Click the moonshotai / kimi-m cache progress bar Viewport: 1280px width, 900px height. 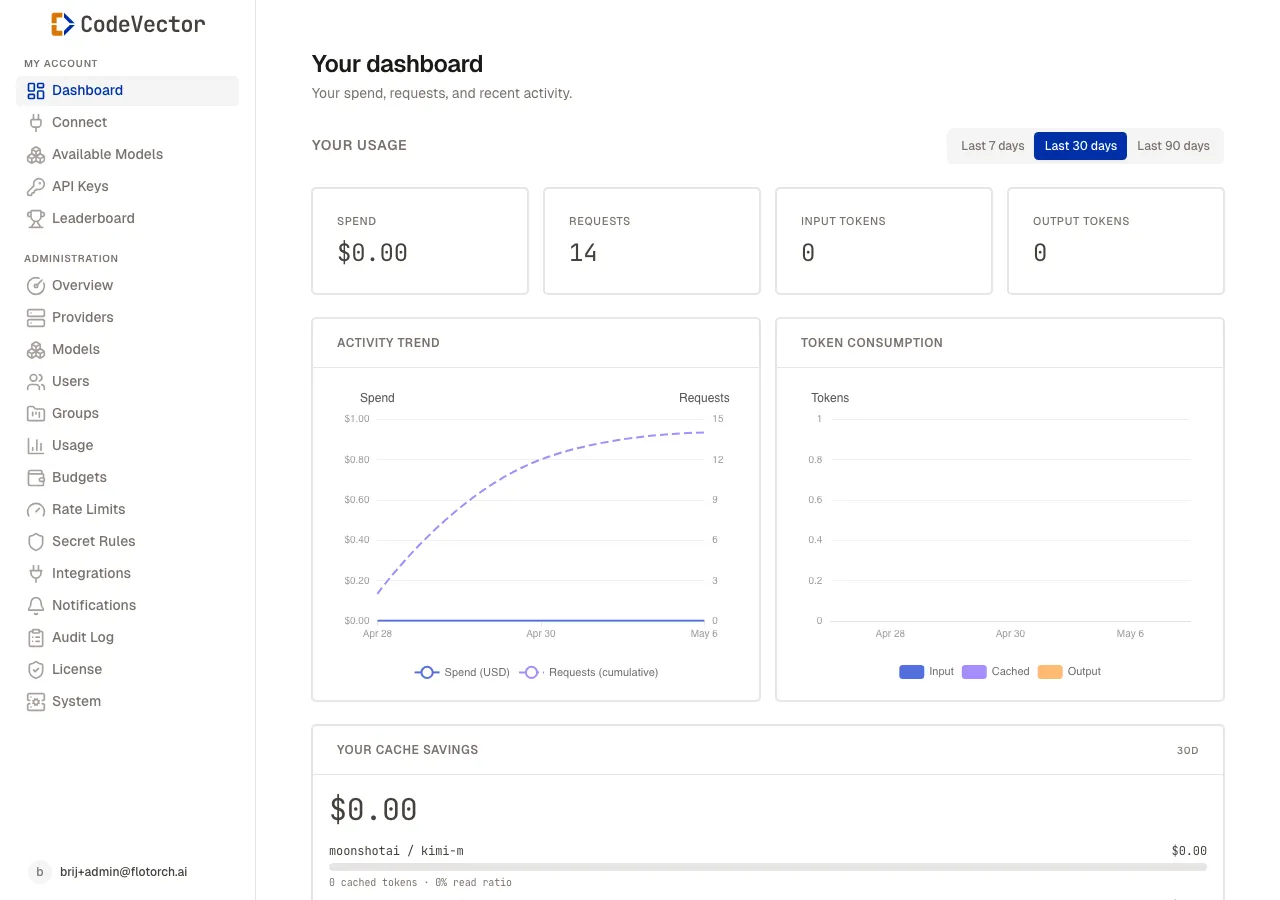tap(768, 867)
